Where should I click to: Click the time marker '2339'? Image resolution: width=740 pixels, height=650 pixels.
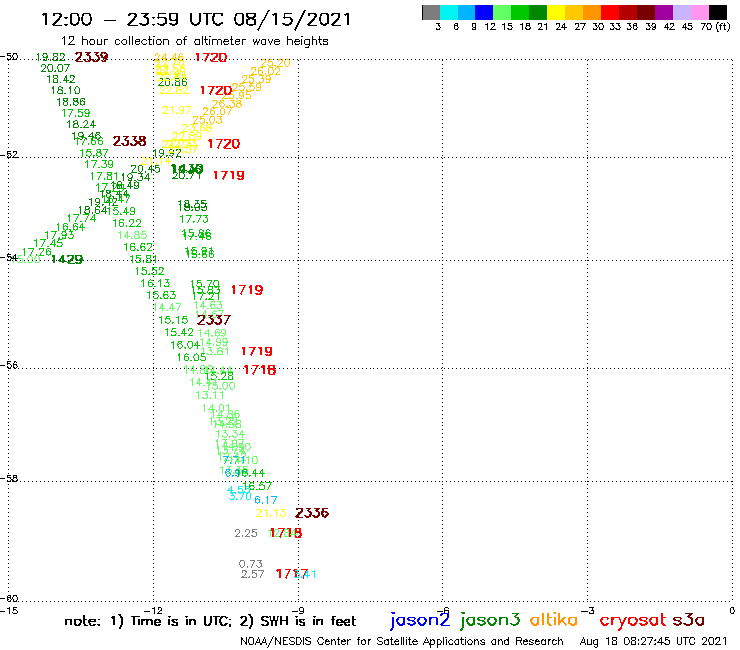coord(92,57)
